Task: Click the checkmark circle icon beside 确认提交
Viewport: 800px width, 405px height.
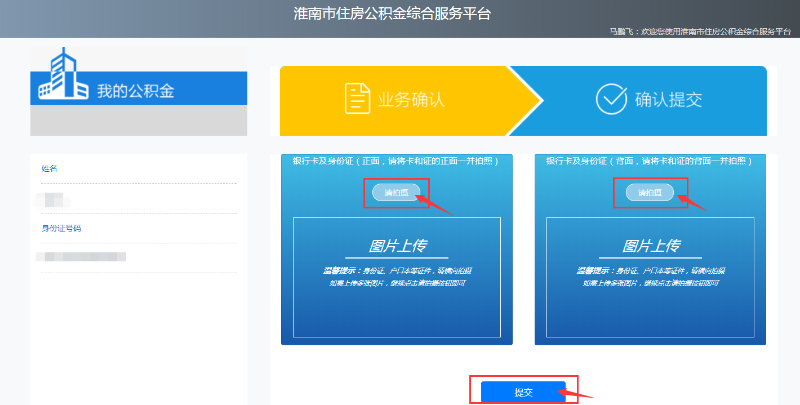Action: (610, 99)
